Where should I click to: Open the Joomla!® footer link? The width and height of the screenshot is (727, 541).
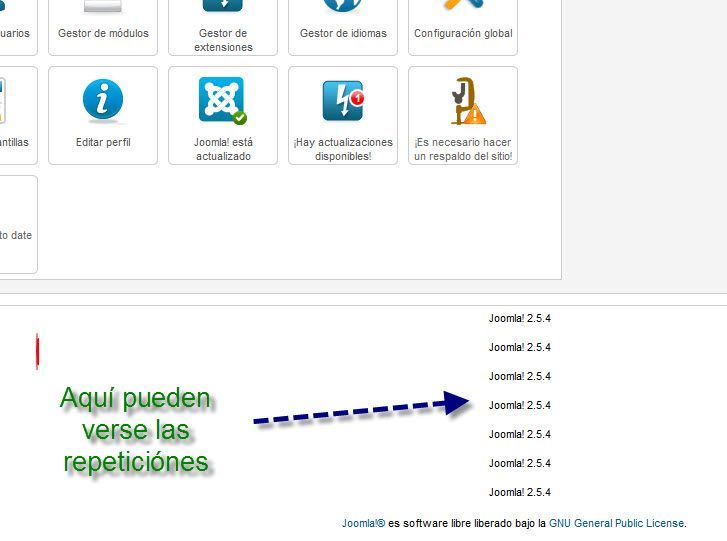pyautogui.click(x=364, y=523)
